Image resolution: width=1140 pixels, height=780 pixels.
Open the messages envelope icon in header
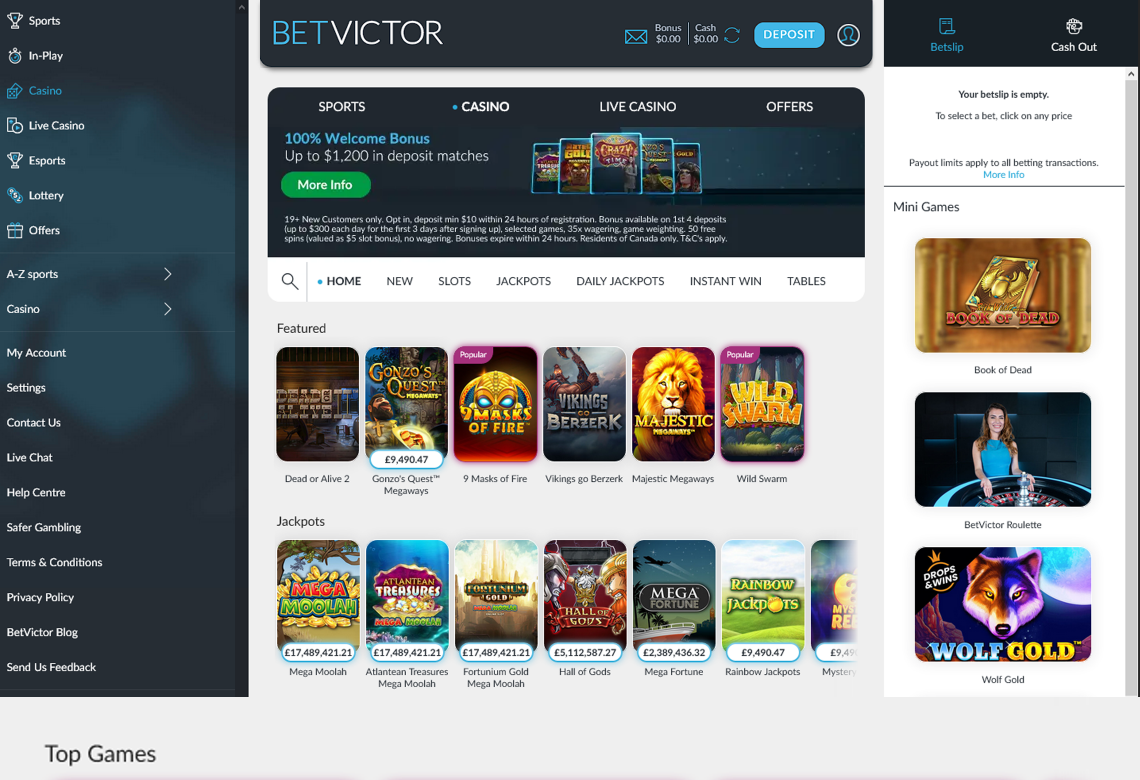click(635, 36)
